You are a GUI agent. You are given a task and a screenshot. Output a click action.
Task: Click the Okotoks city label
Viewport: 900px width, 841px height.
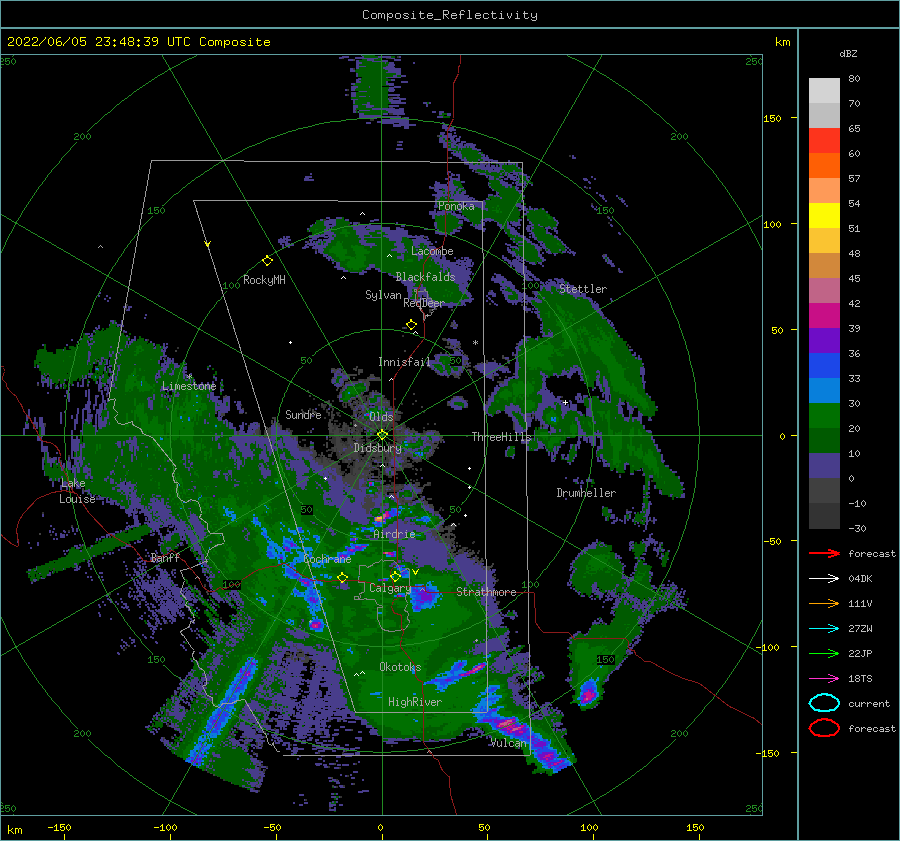click(400, 666)
